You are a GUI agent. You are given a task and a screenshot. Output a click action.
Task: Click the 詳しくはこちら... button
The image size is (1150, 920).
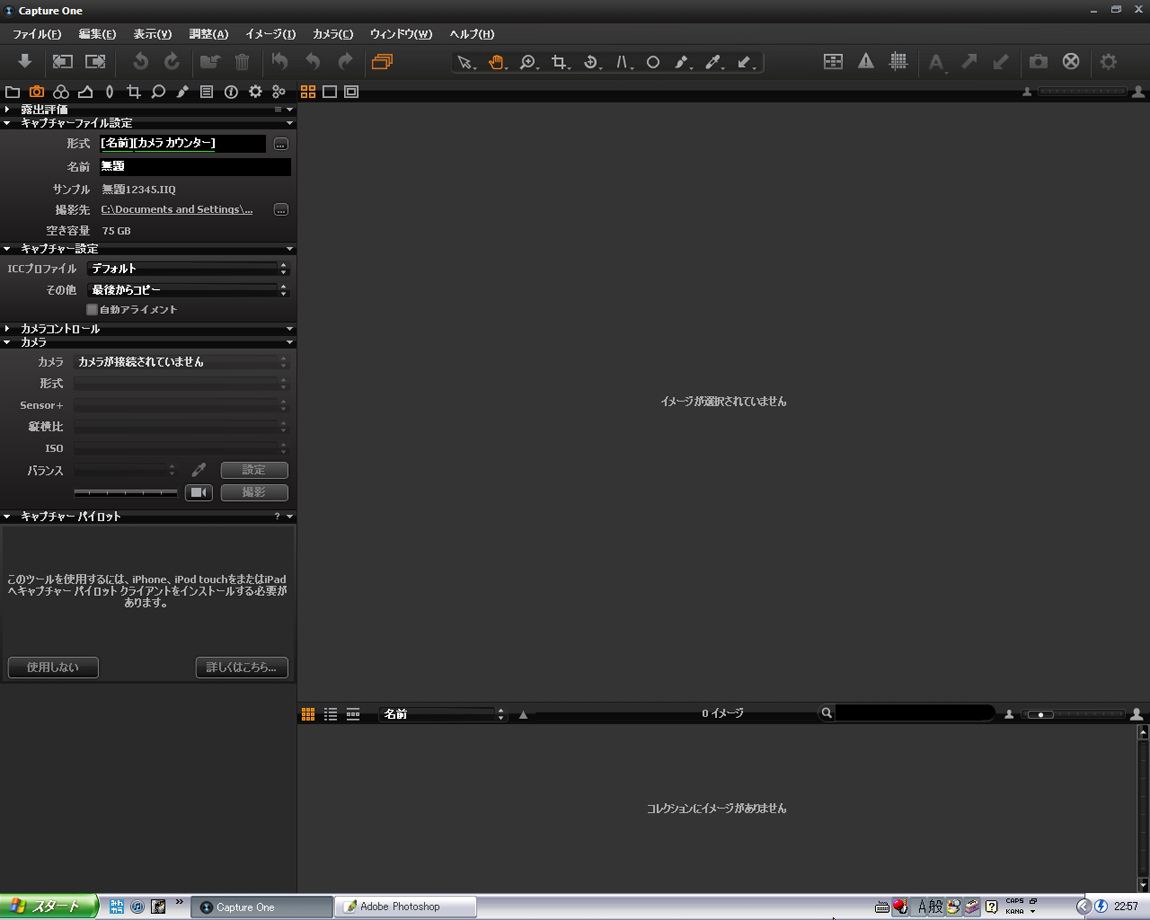click(241, 667)
